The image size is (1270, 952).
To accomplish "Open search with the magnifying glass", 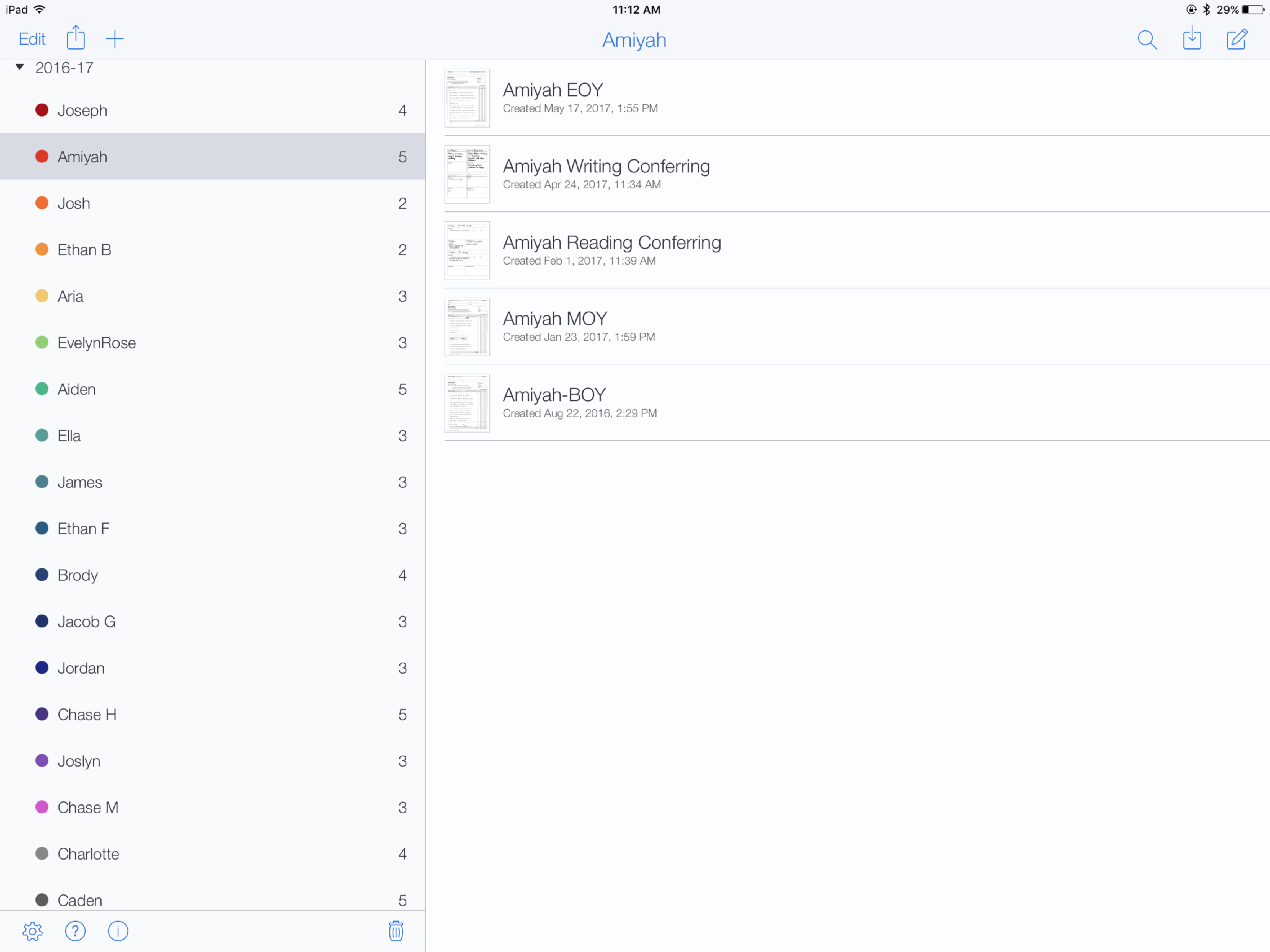I will pos(1147,40).
